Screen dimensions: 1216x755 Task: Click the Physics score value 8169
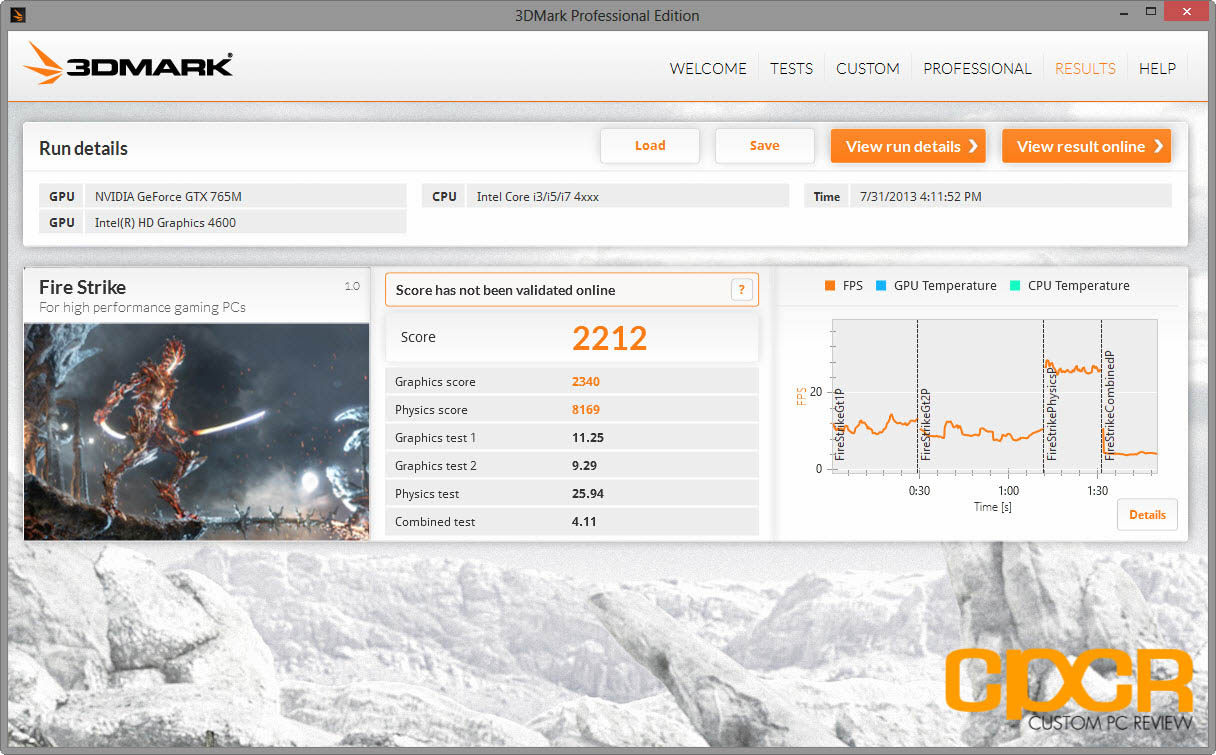586,410
